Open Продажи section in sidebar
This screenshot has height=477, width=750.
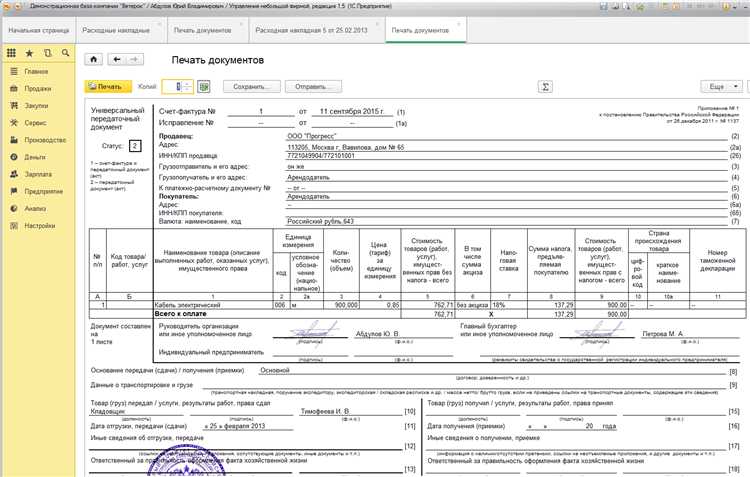tap(36, 90)
